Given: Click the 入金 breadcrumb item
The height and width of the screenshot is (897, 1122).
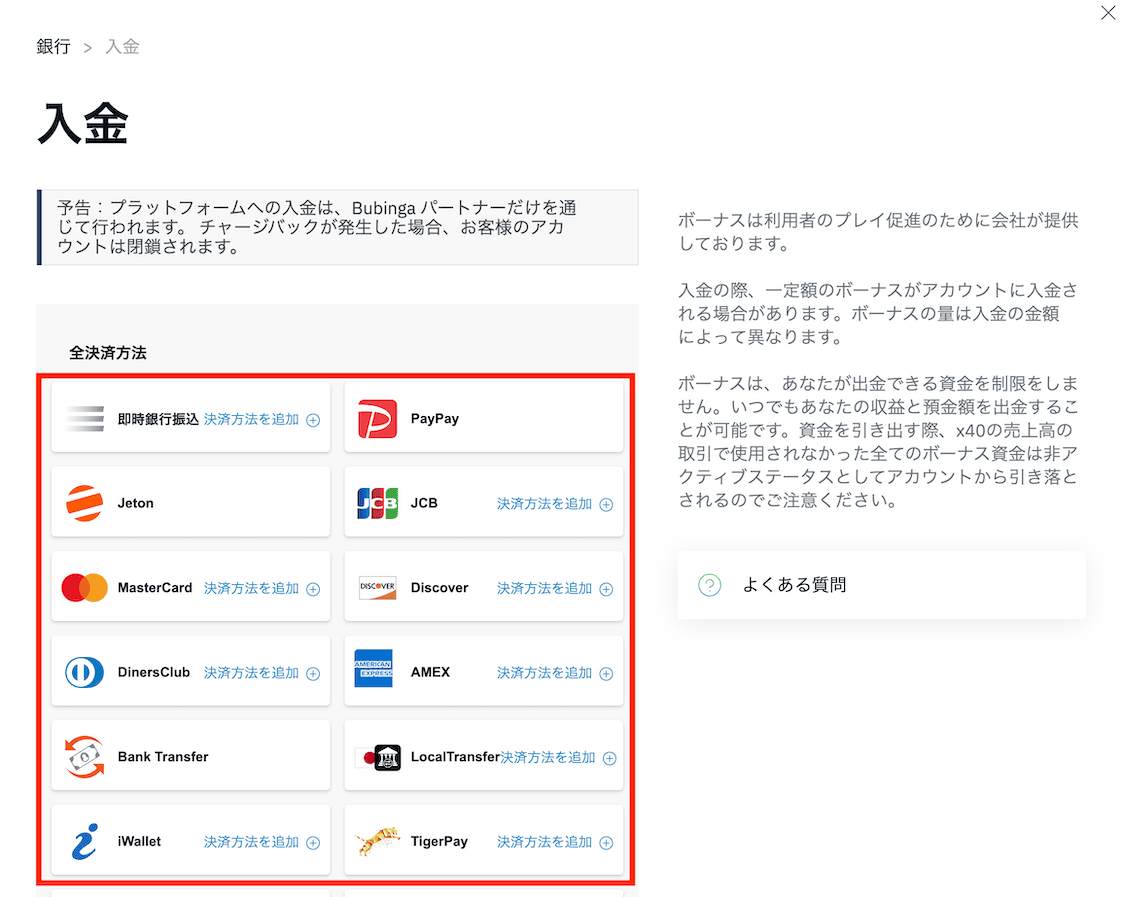Looking at the screenshot, I should point(122,46).
